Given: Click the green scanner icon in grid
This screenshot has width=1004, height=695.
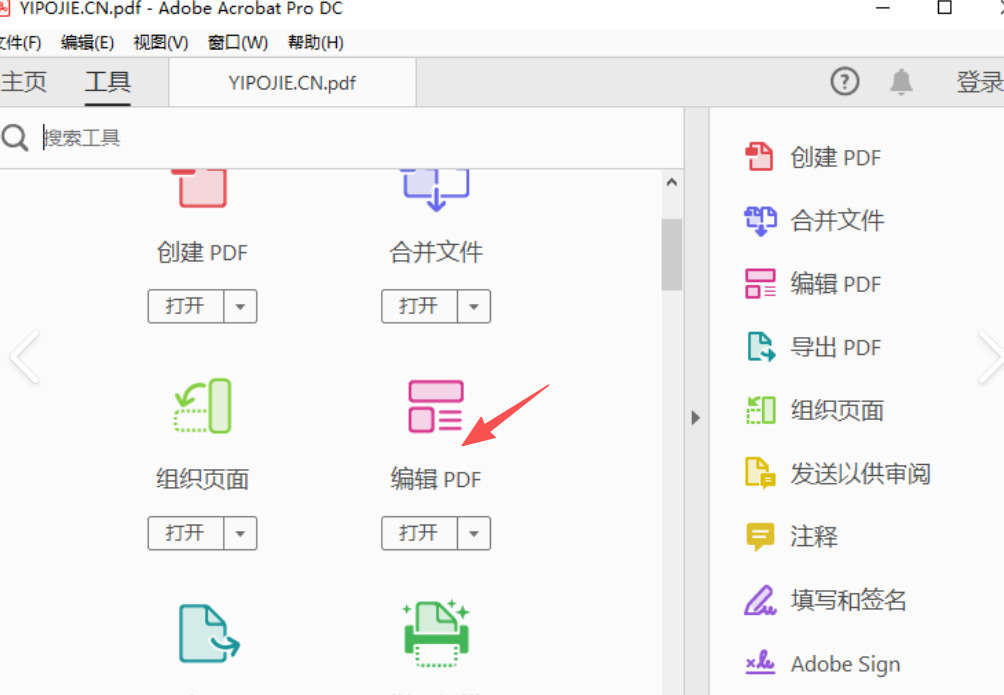Looking at the screenshot, I should (436, 634).
